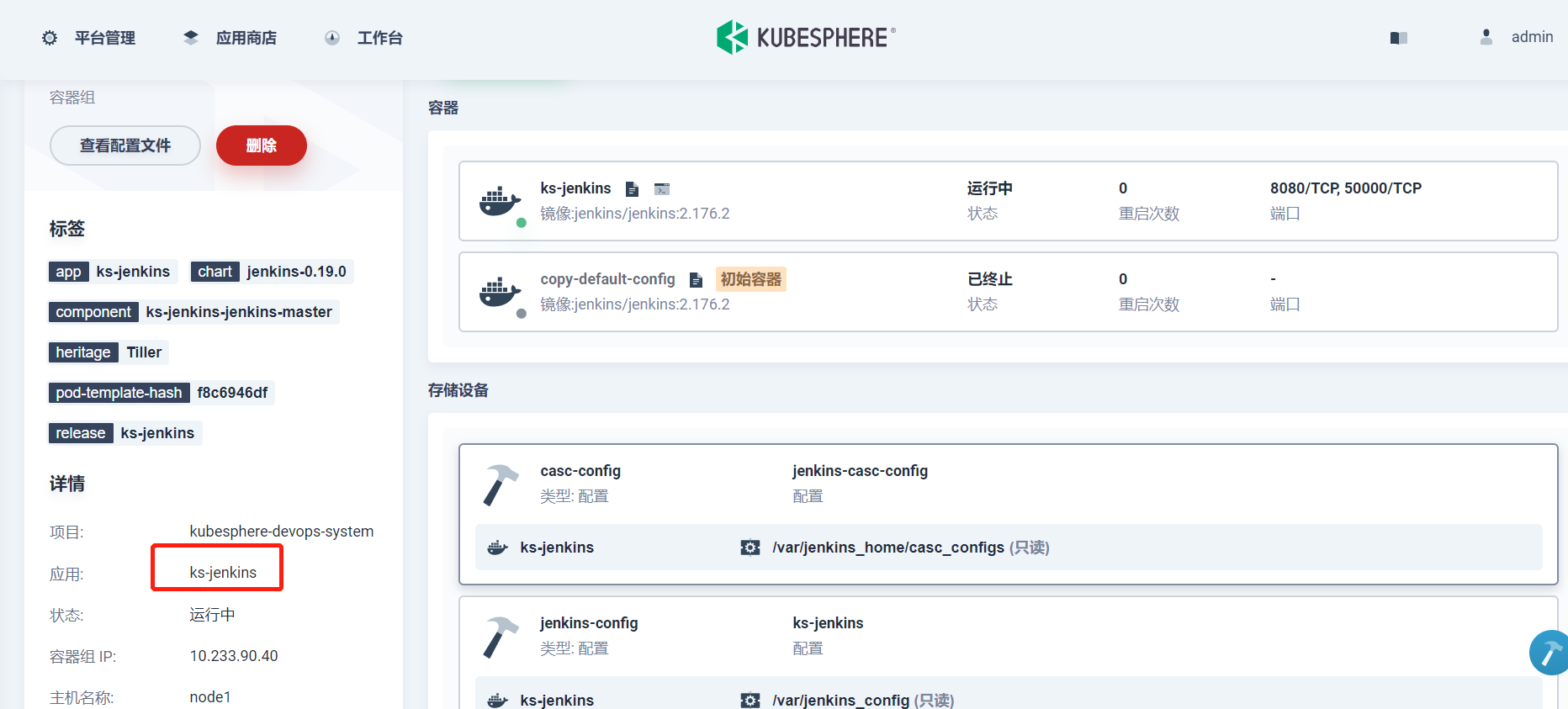1568x709 pixels.
Task: Open log icon next to copy-default-config
Action: 696,280
